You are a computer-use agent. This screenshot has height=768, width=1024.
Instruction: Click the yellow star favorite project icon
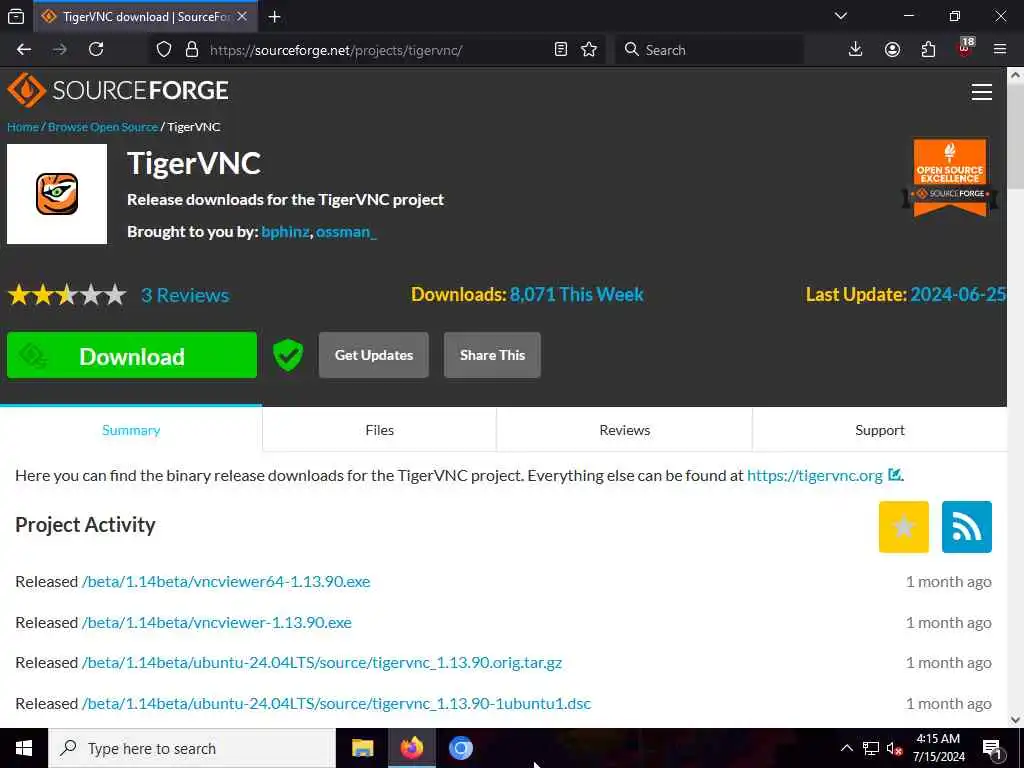904,527
